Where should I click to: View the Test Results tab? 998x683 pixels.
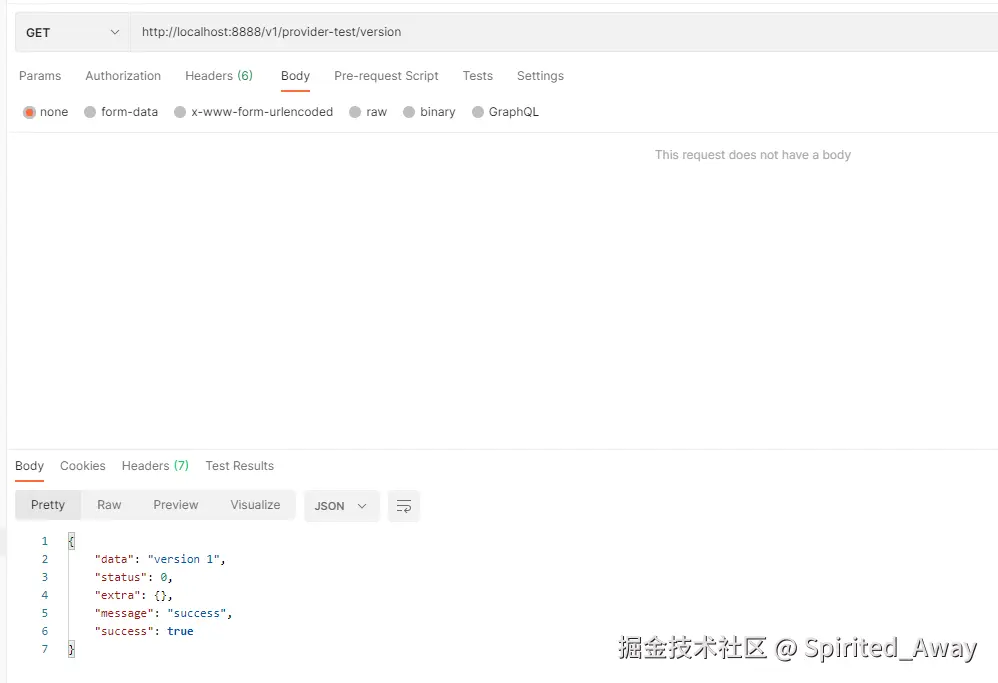[x=239, y=466]
